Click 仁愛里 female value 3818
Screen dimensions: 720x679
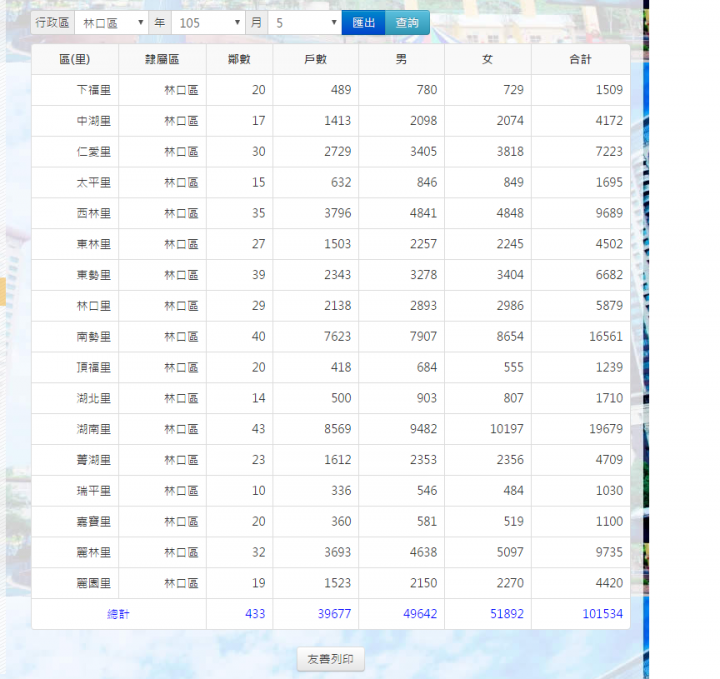(x=510, y=152)
